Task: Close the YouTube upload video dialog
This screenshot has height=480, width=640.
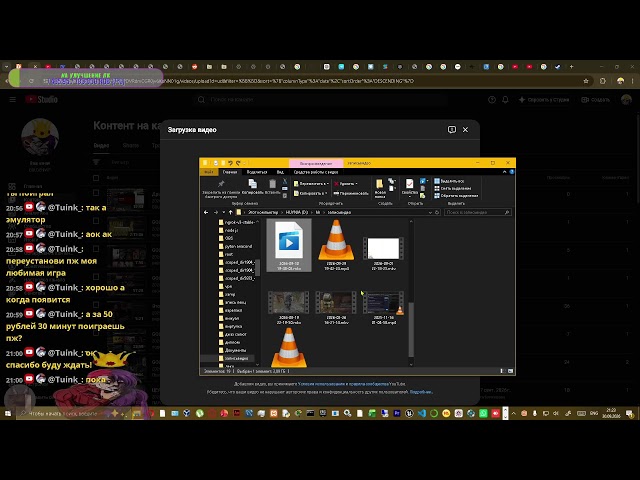Action: (x=465, y=129)
